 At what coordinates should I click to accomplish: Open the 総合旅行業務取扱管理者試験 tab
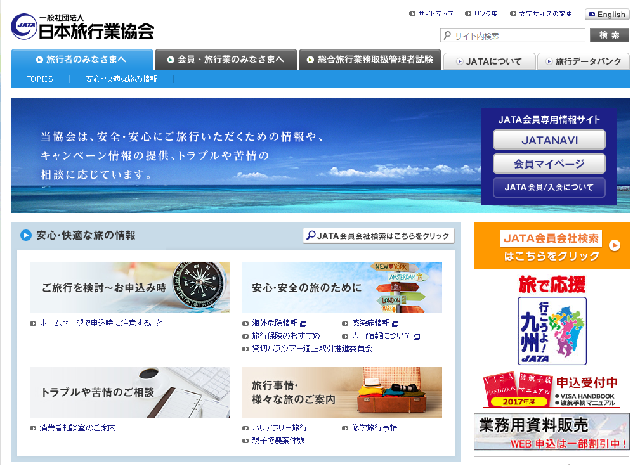pyautogui.click(x=370, y=60)
